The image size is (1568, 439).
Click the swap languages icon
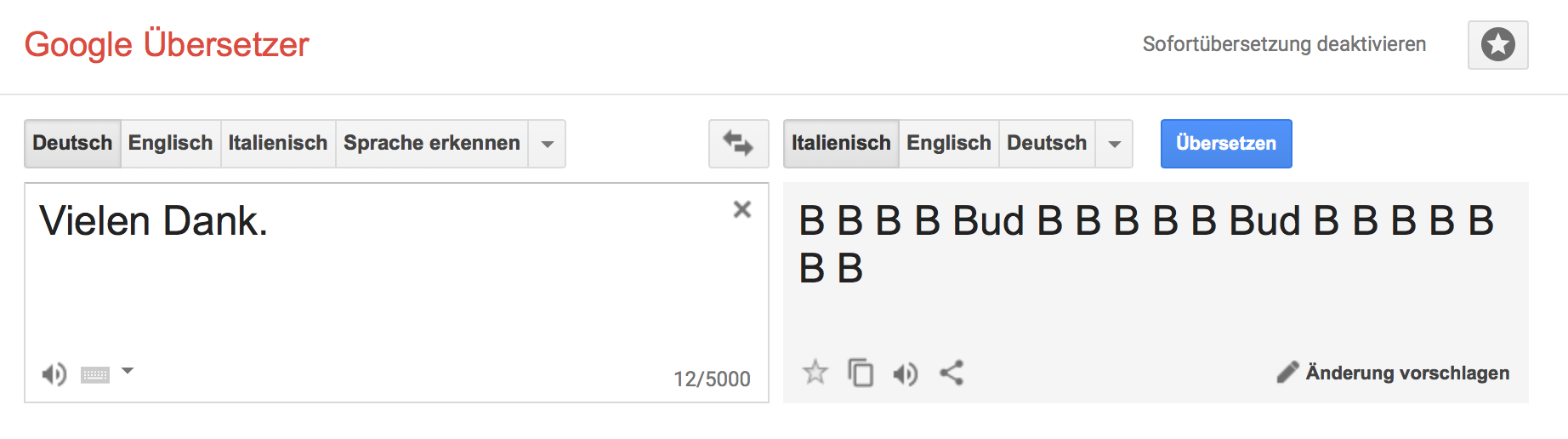(738, 143)
